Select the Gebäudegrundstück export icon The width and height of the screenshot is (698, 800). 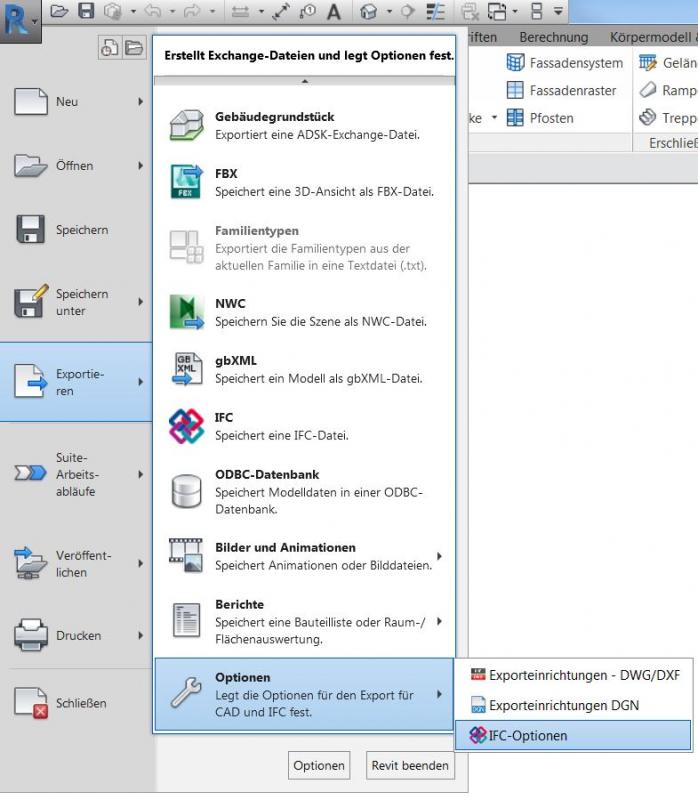187,125
